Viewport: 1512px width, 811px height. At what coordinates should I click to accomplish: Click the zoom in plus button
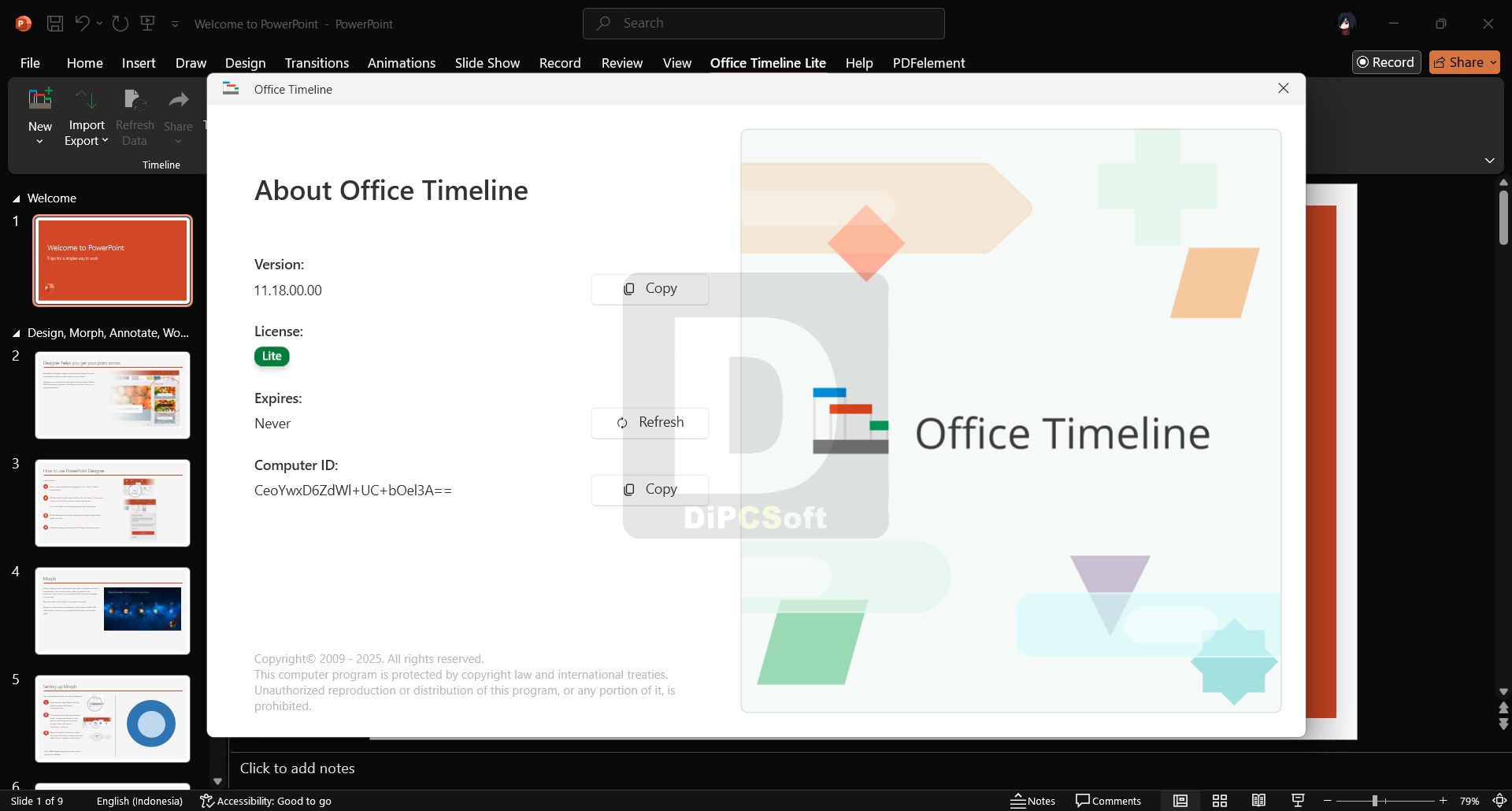(x=1443, y=801)
